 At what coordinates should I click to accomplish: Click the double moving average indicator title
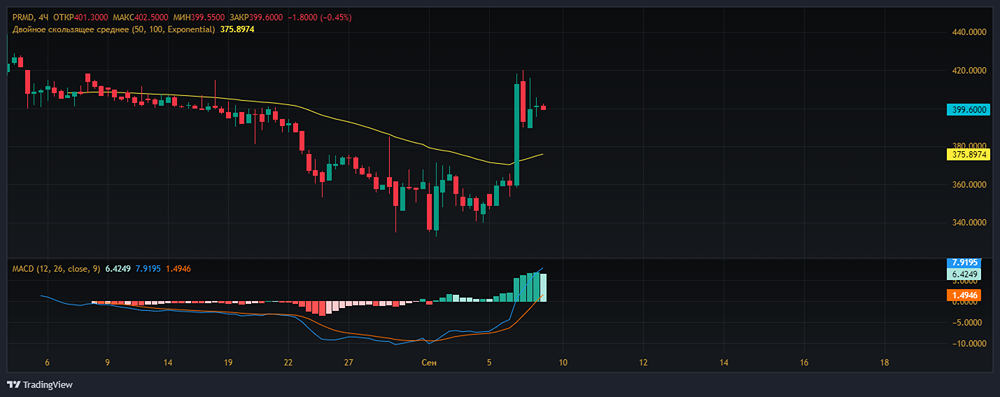pos(114,29)
